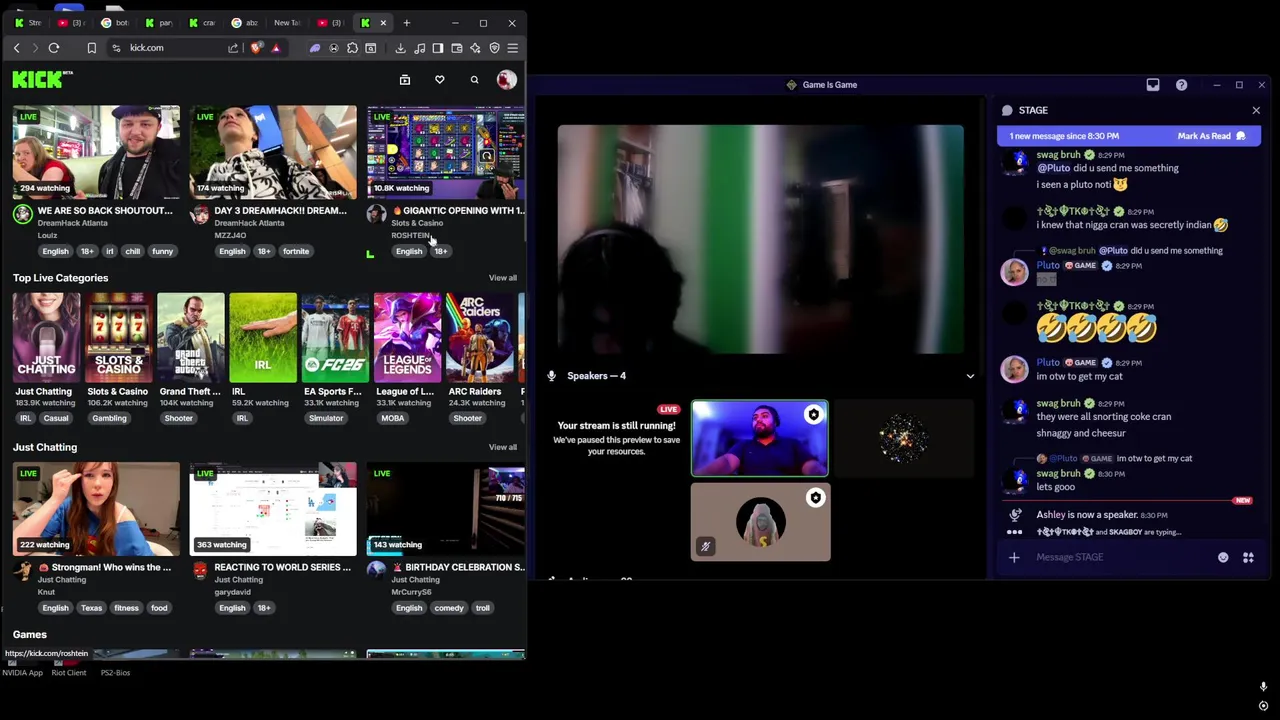Screen dimensions: 1280x720
Task: Open the Discord inbox icon
Action: click(x=1153, y=85)
